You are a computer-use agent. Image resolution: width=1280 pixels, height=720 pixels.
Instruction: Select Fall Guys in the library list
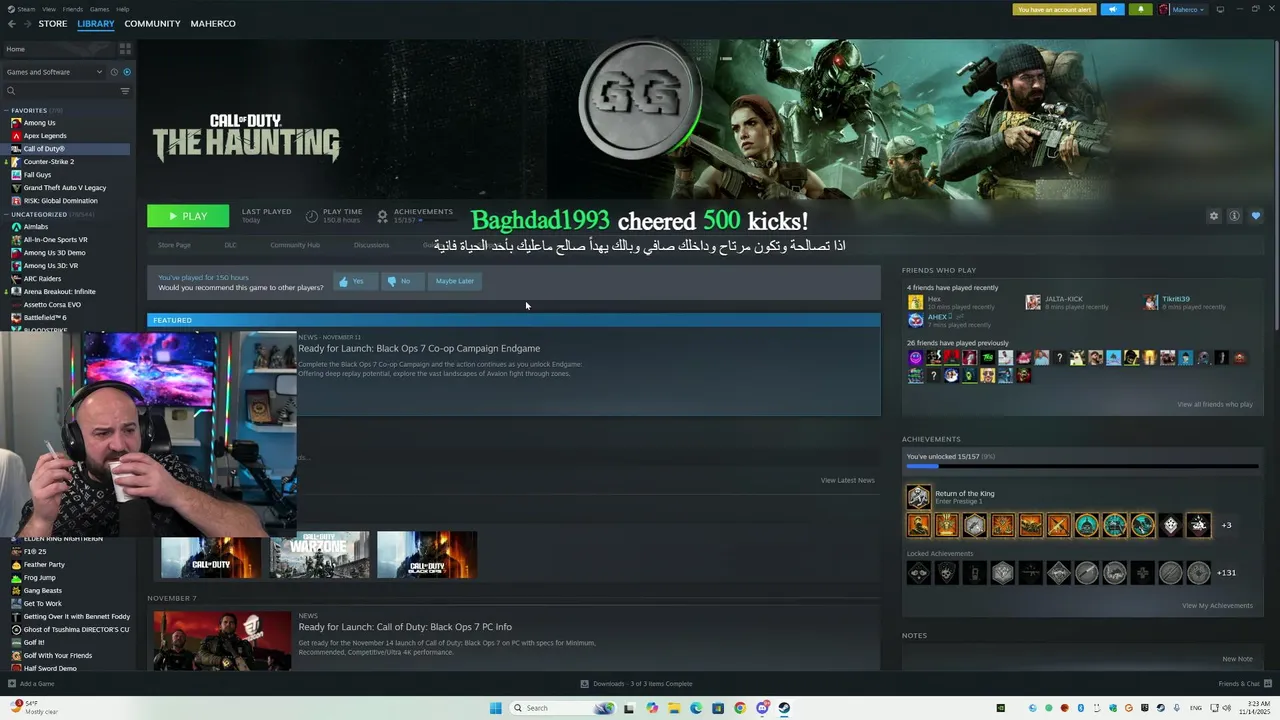(x=37, y=175)
